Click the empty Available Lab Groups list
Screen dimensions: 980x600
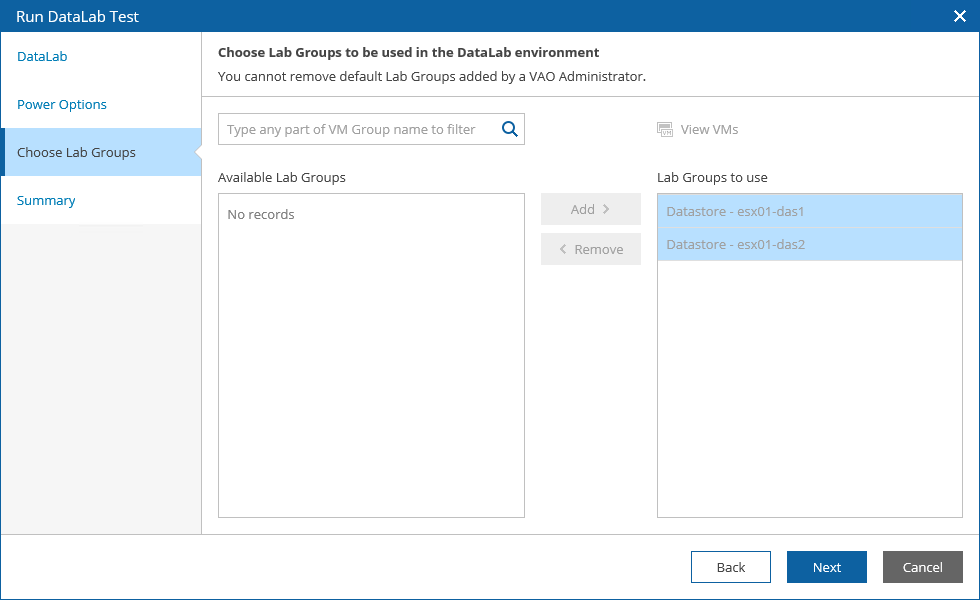(x=371, y=370)
